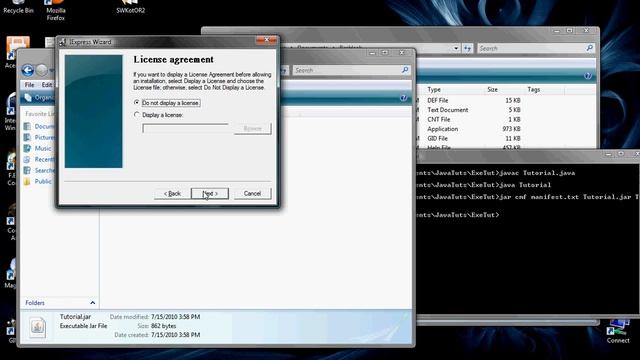Sort by Tags column header
Viewport: 640px width, 360px height.
[533, 89]
